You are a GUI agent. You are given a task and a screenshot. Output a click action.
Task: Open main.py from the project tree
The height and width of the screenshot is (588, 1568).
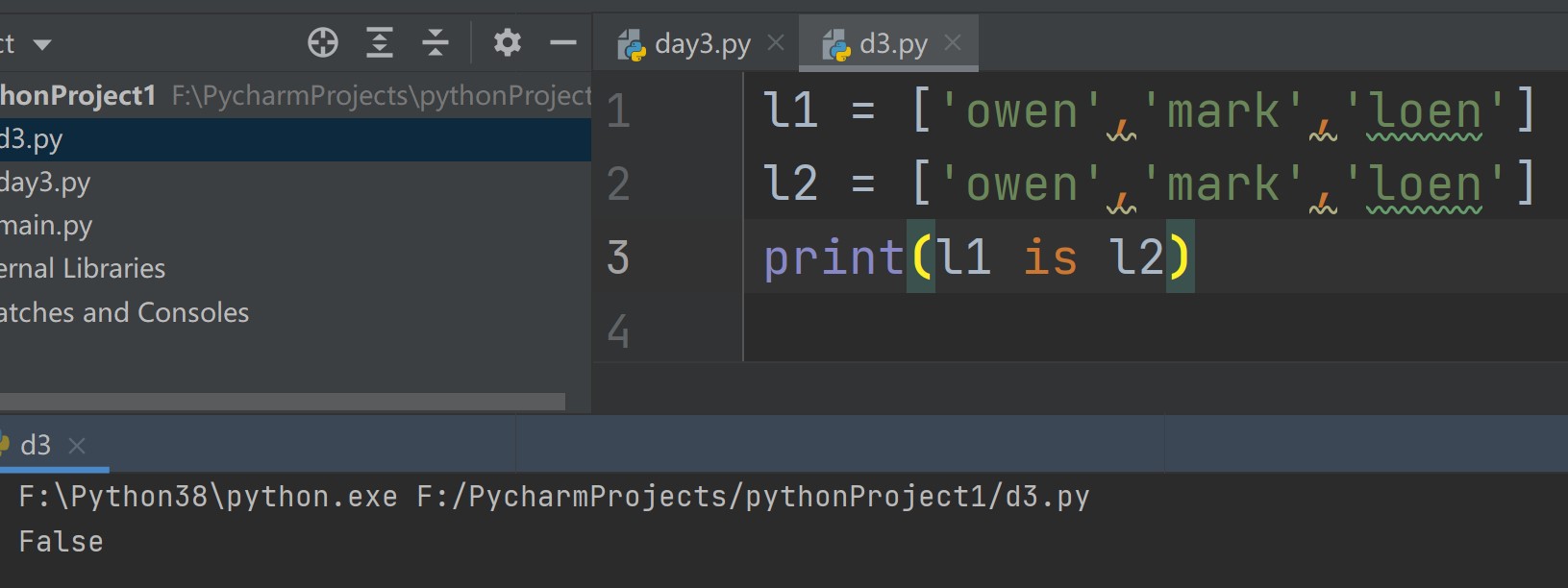click(46, 226)
